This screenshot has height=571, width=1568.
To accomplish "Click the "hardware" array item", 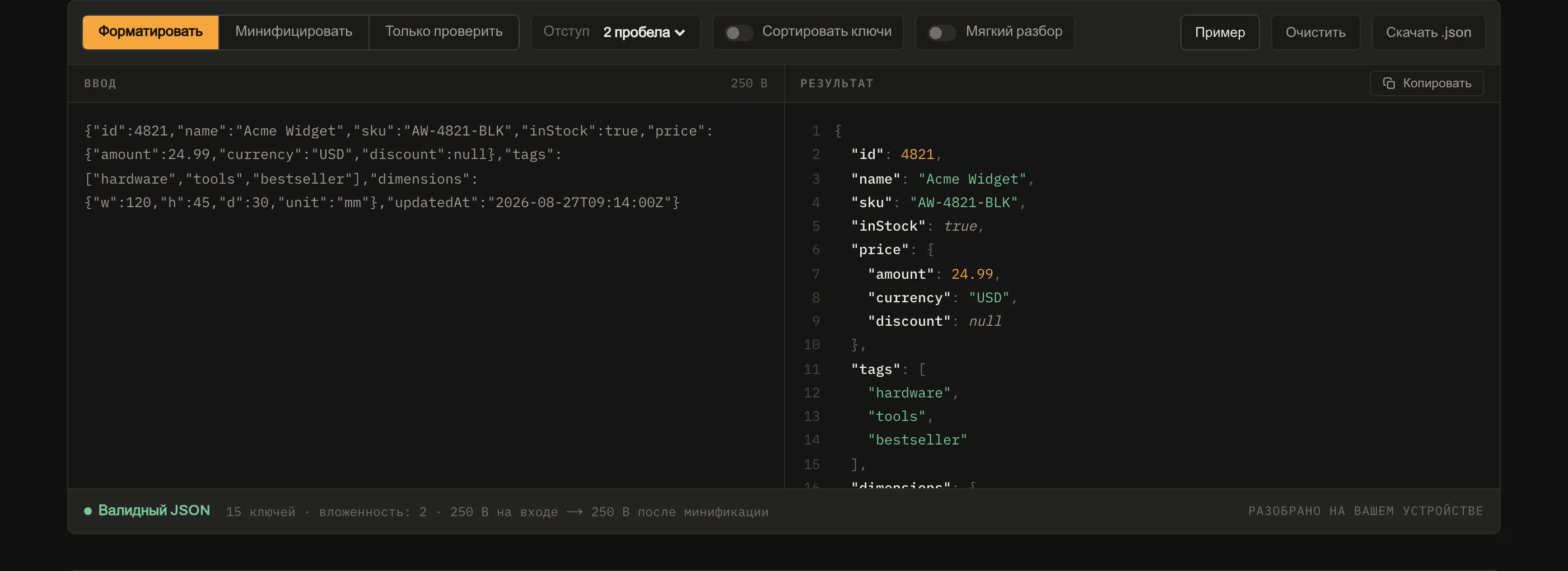I will point(909,393).
